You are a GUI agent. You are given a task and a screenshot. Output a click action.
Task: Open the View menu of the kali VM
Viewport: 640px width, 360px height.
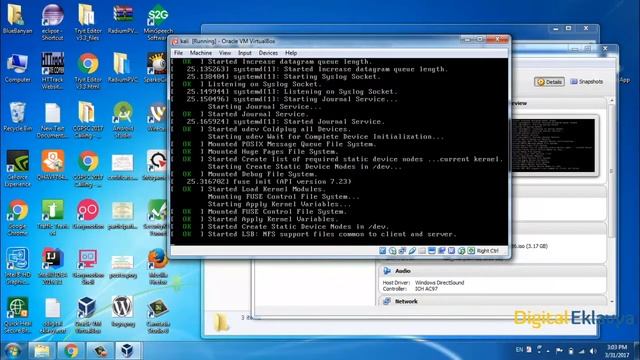224,53
